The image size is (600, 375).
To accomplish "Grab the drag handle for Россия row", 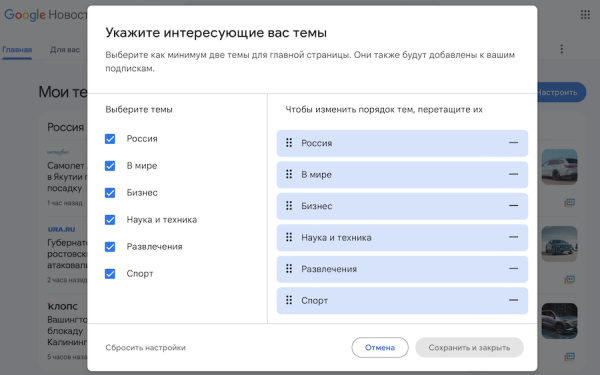I will coord(289,143).
